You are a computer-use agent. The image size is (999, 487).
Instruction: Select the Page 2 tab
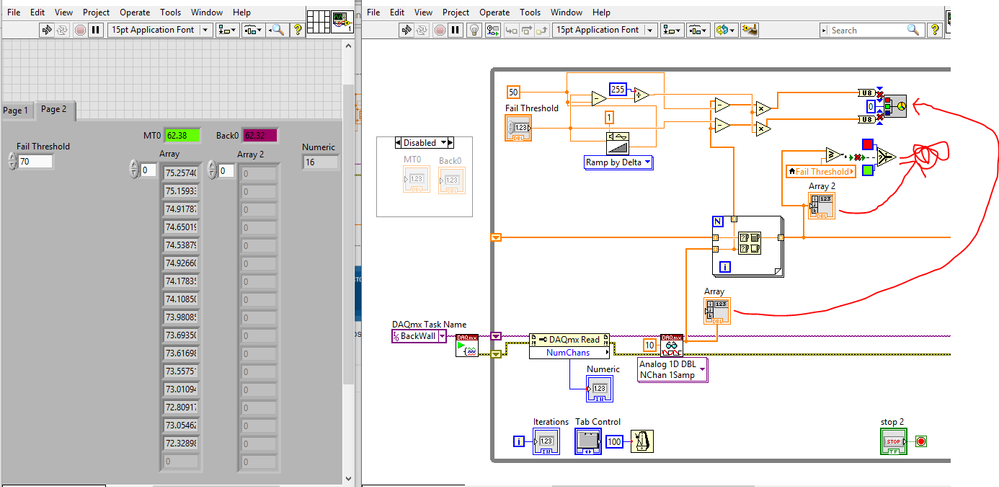[54, 109]
